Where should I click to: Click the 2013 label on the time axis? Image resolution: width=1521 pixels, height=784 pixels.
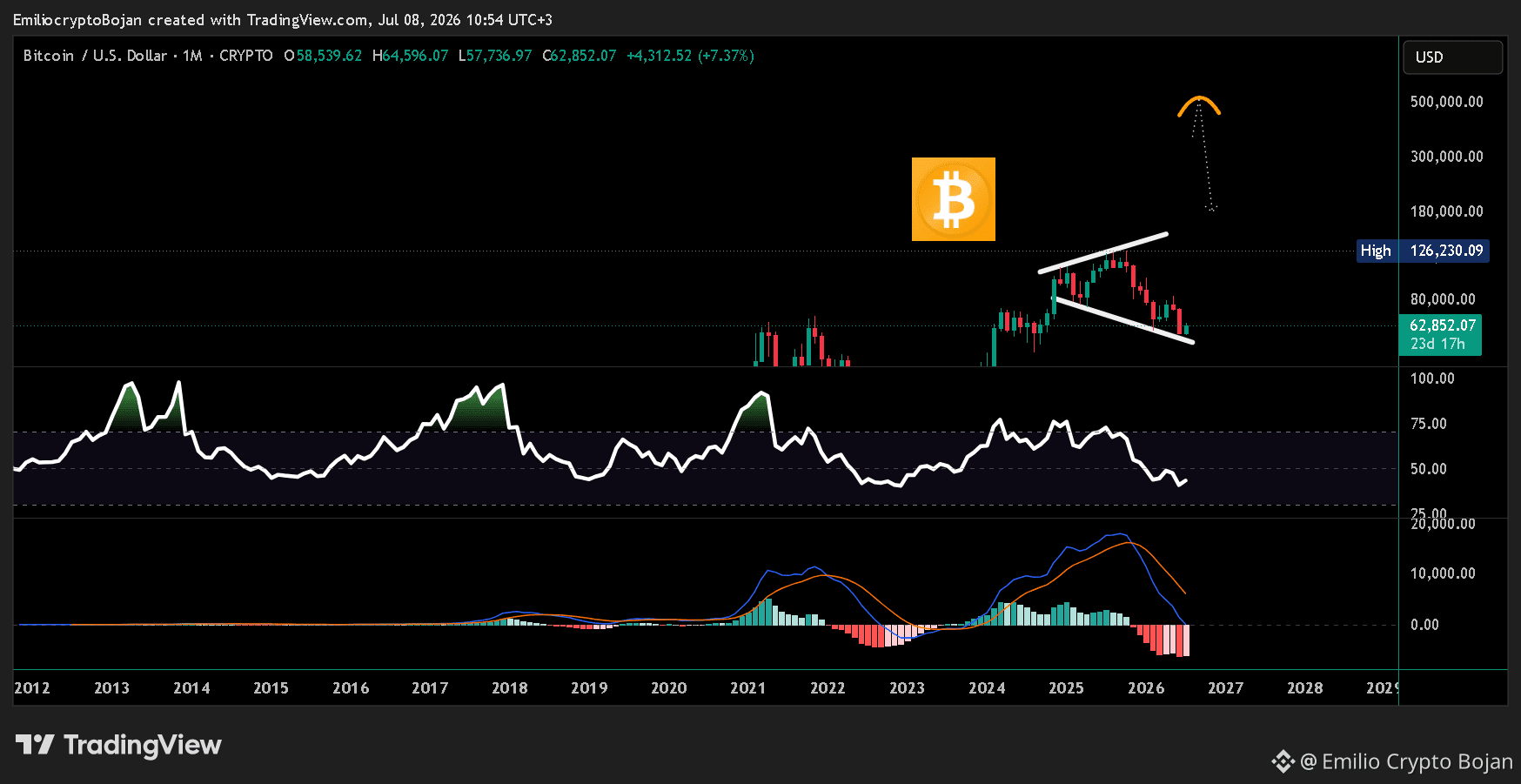point(111,688)
